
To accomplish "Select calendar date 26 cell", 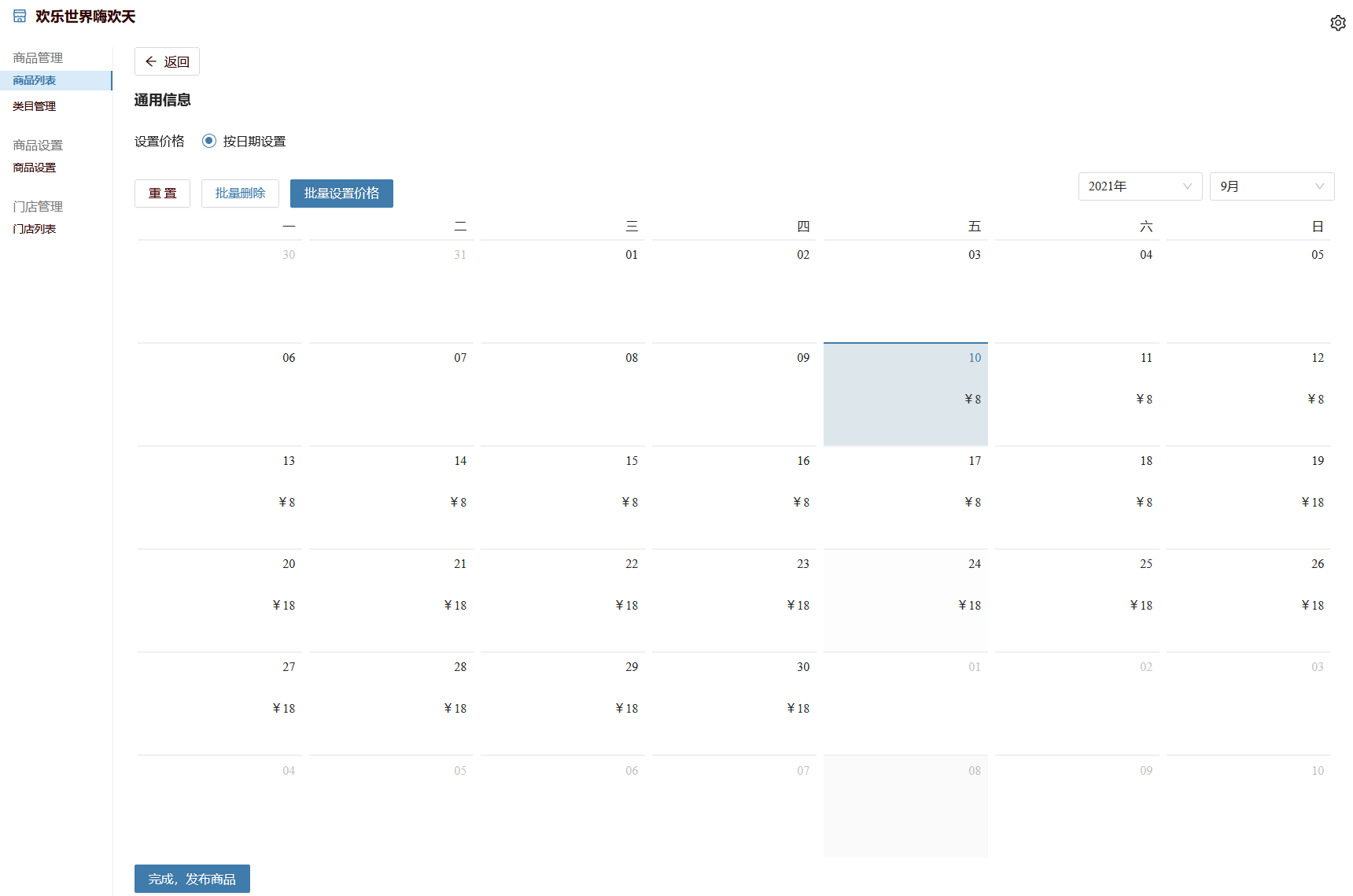I will (1248, 600).
